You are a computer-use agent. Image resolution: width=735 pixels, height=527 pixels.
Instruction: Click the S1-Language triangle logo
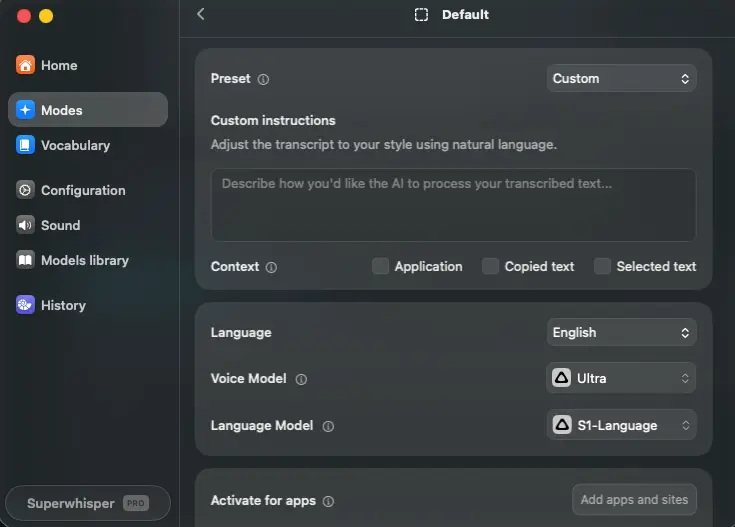(x=562, y=425)
